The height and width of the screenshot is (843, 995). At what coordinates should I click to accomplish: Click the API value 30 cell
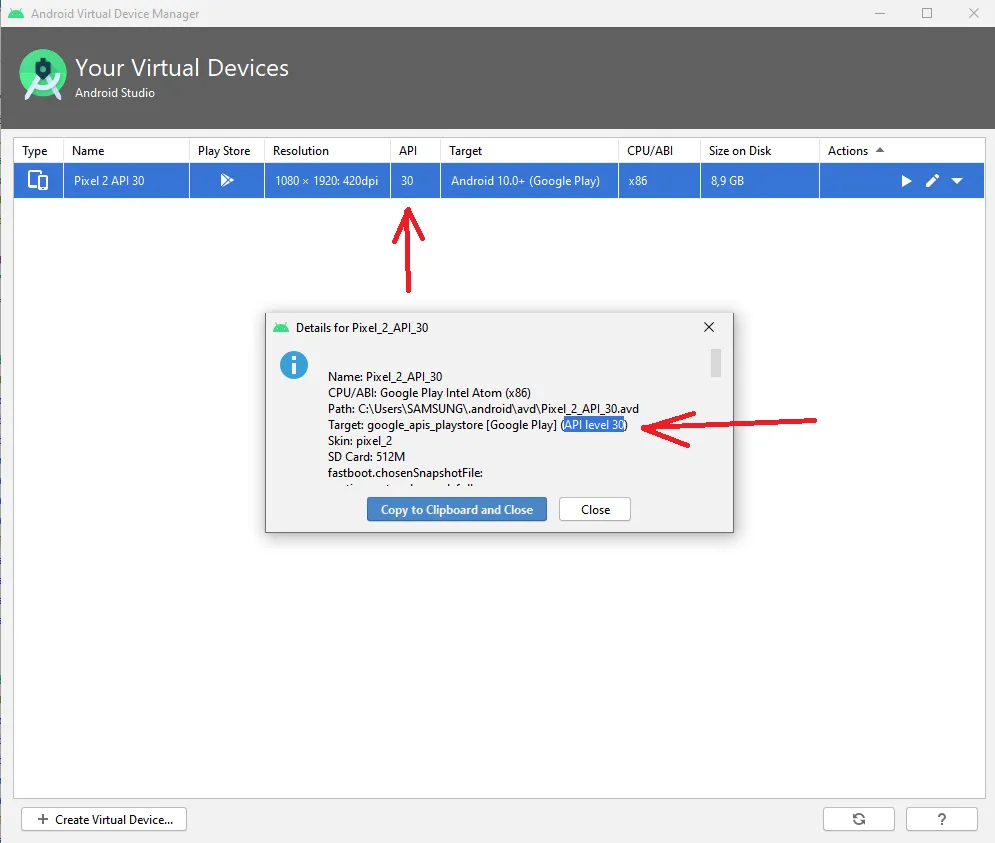tap(415, 180)
